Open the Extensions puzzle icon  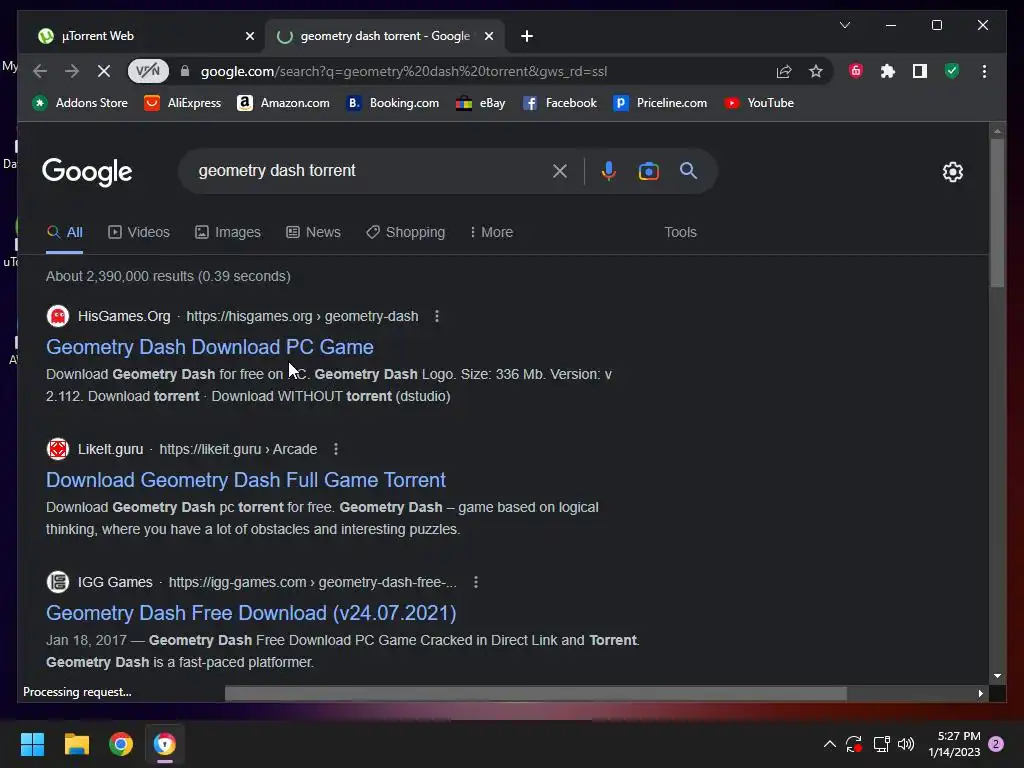888,71
